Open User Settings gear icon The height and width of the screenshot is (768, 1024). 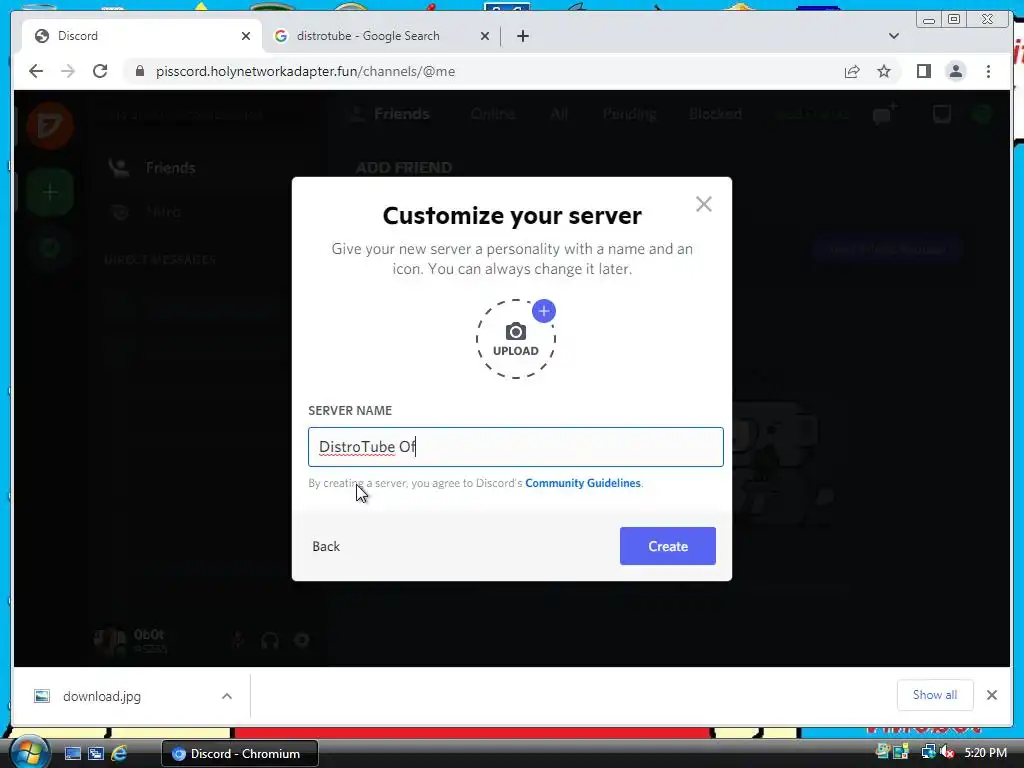(x=302, y=641)
